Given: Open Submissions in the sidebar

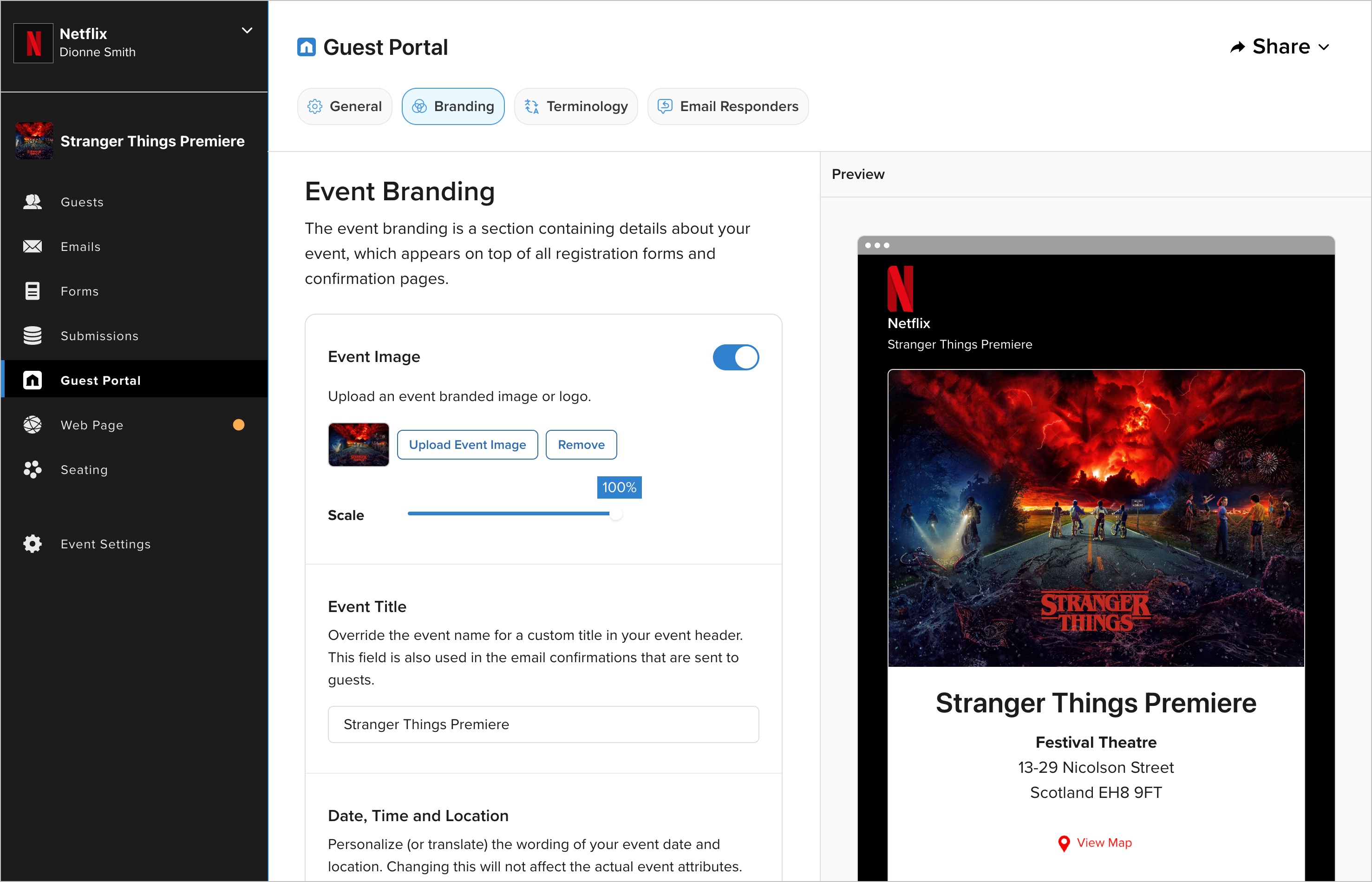Looking at the screenshot, I should point(135,336).
